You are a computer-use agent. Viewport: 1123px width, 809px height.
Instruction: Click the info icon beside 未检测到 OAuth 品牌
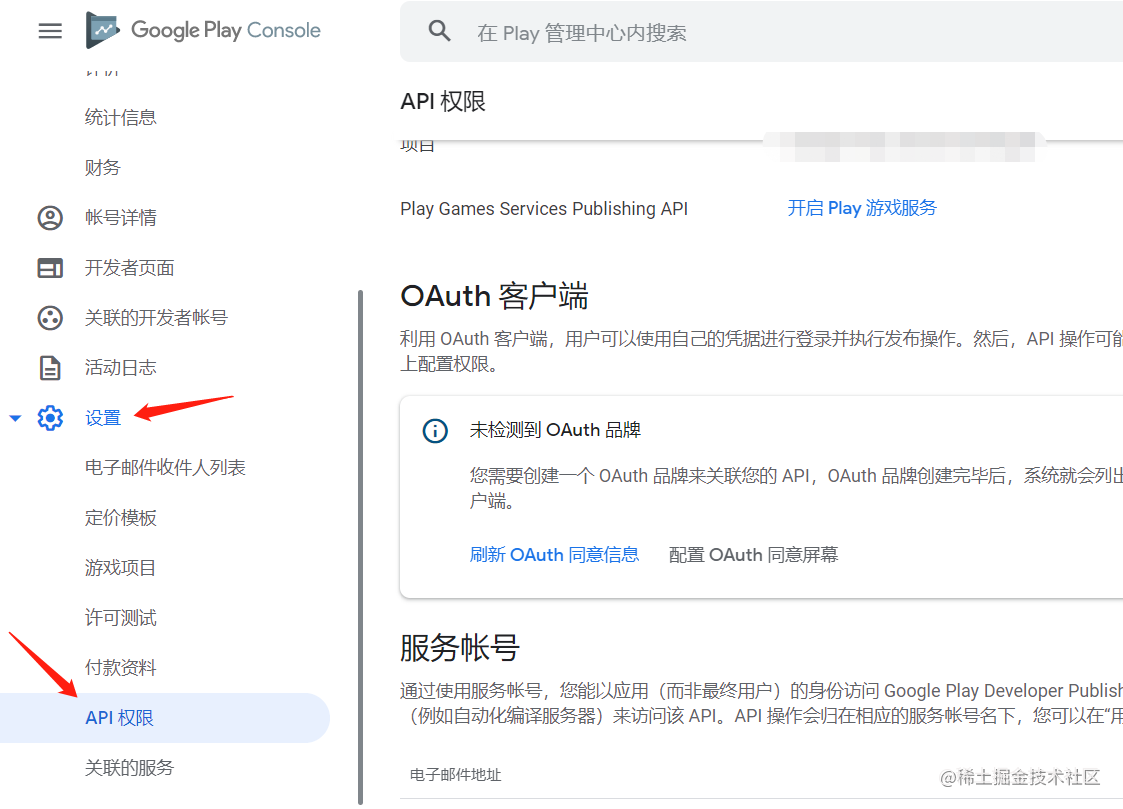tap(435, 431)
